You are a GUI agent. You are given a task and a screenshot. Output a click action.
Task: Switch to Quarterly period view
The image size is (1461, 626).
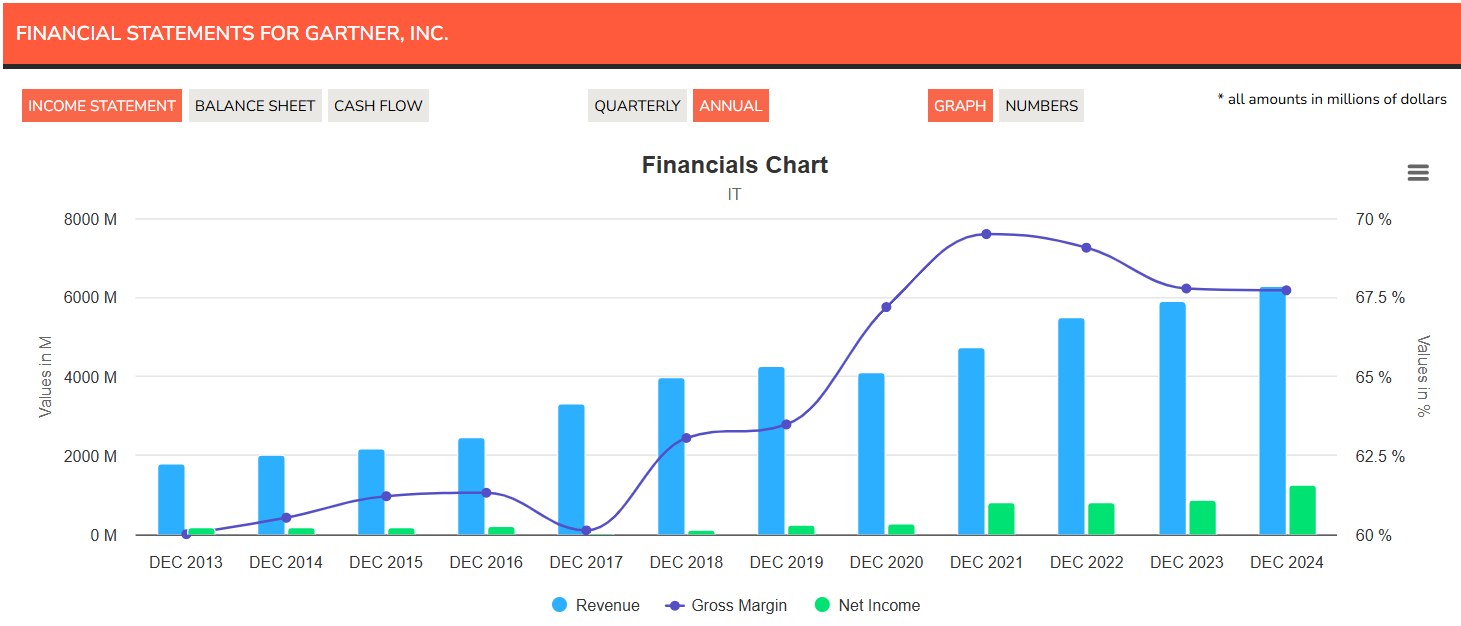pyautogui.click(x=637, y=106)
